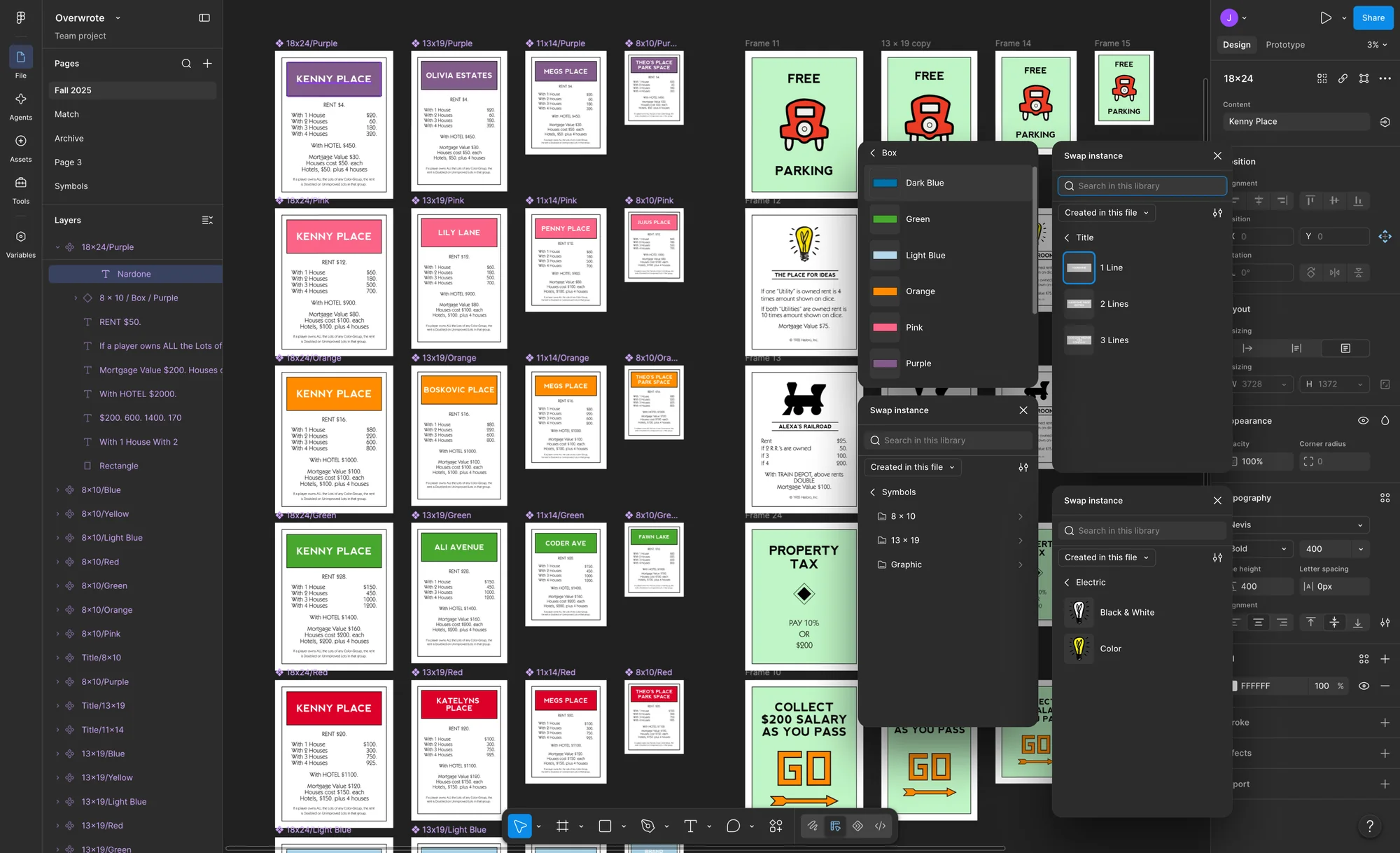The image size is (1400, 853).
Task: Close the Swap instance panel above Symbols
Action: (1023, 410)
